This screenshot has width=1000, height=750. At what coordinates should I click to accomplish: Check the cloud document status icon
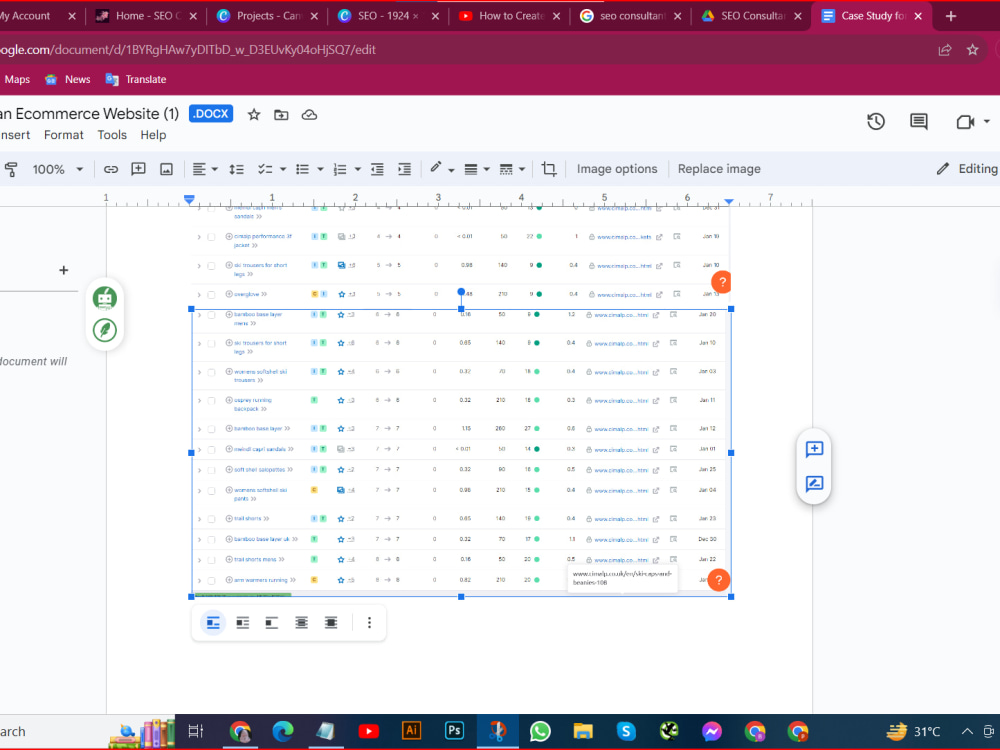(309, 115)
